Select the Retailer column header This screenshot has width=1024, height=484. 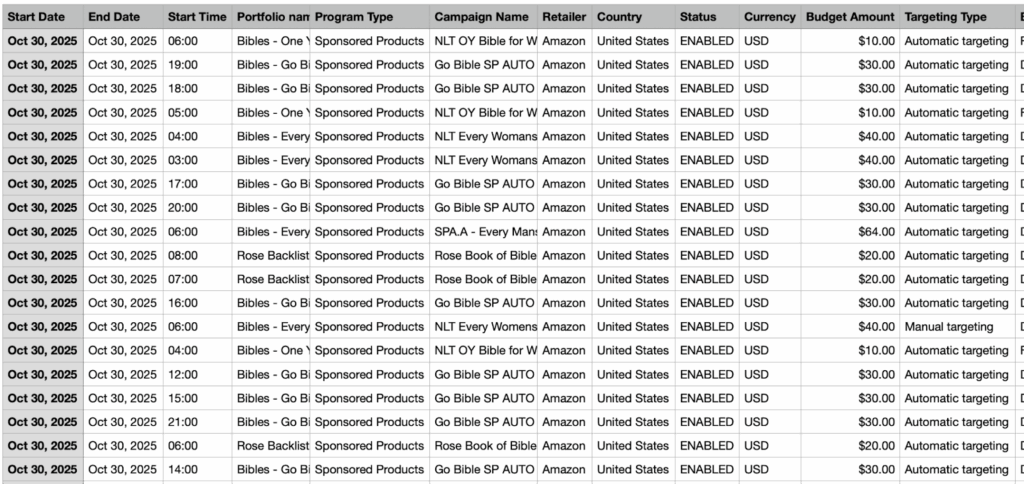[564, 17]
